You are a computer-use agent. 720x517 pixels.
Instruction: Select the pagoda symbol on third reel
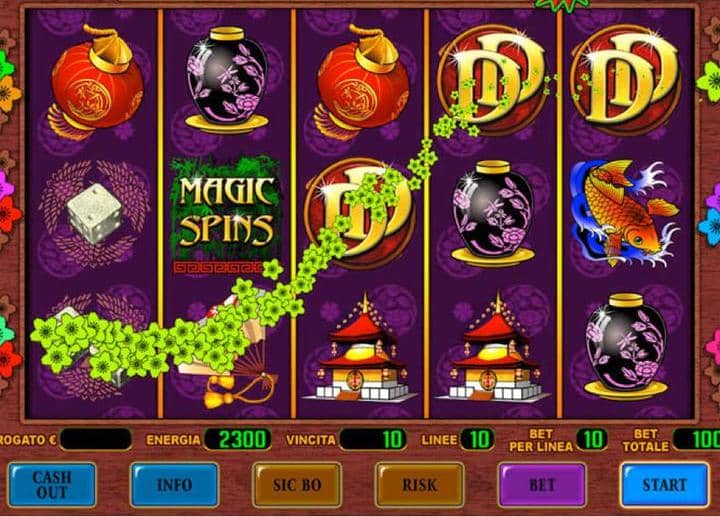(360, 348)
